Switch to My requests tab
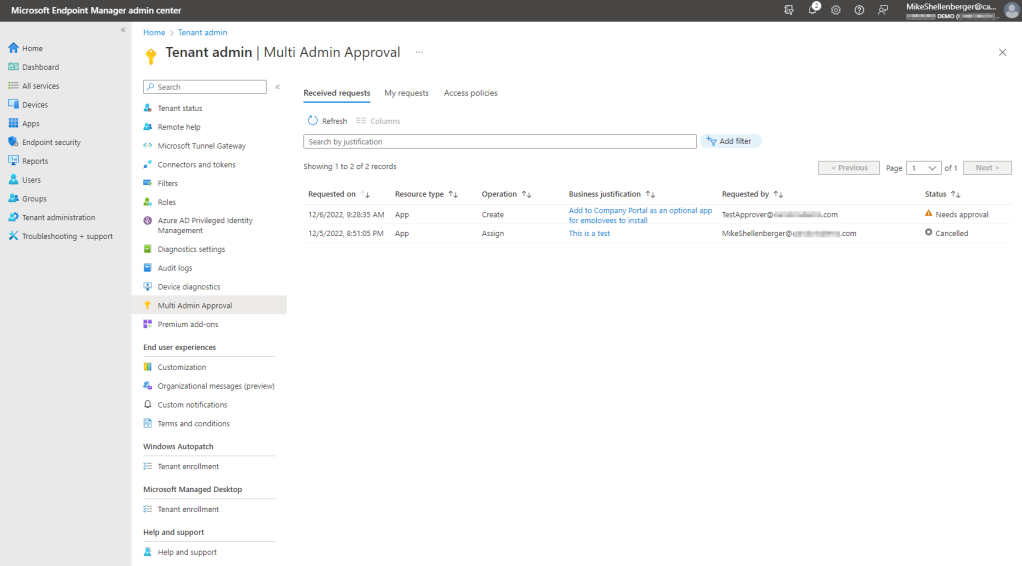Image resolution: width=1022 pixels, height=566 pixels. [406, 93]
